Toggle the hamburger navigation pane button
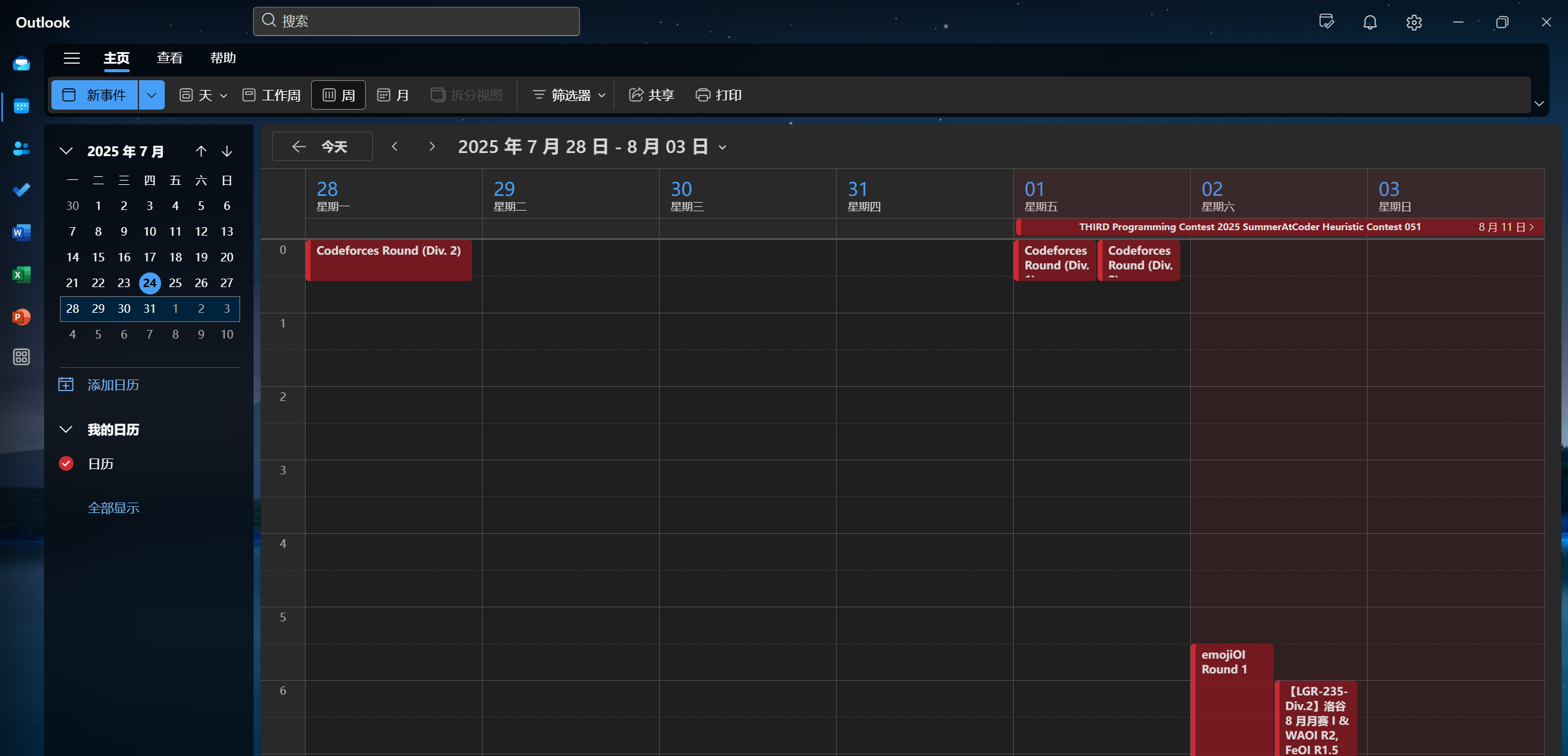 tap(72, 58)
